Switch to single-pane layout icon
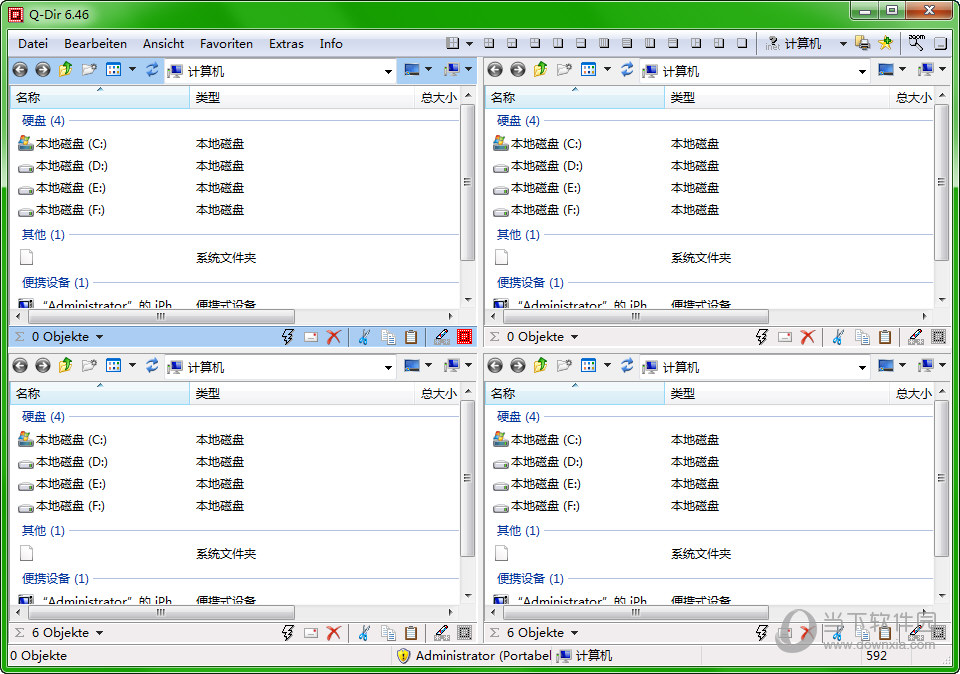Screen dimensions: 960x674 pos(741,43)
